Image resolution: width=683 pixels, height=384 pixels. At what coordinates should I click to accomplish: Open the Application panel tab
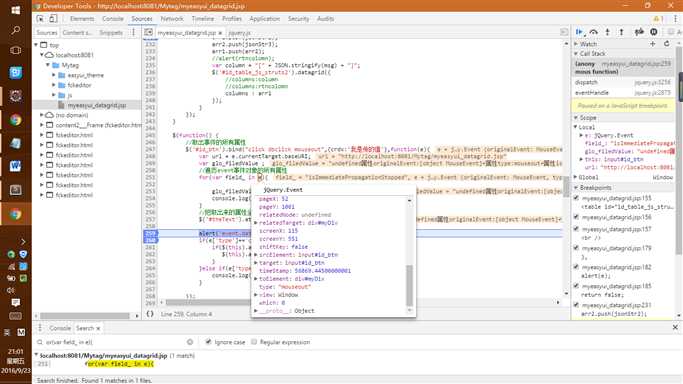click(x=264, y=19)
